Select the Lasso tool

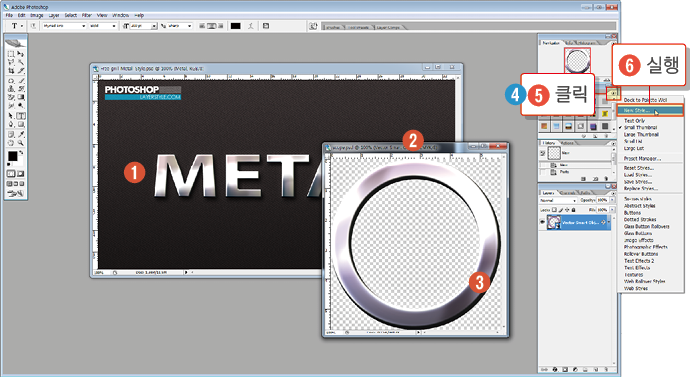click(x=11, y=62)
